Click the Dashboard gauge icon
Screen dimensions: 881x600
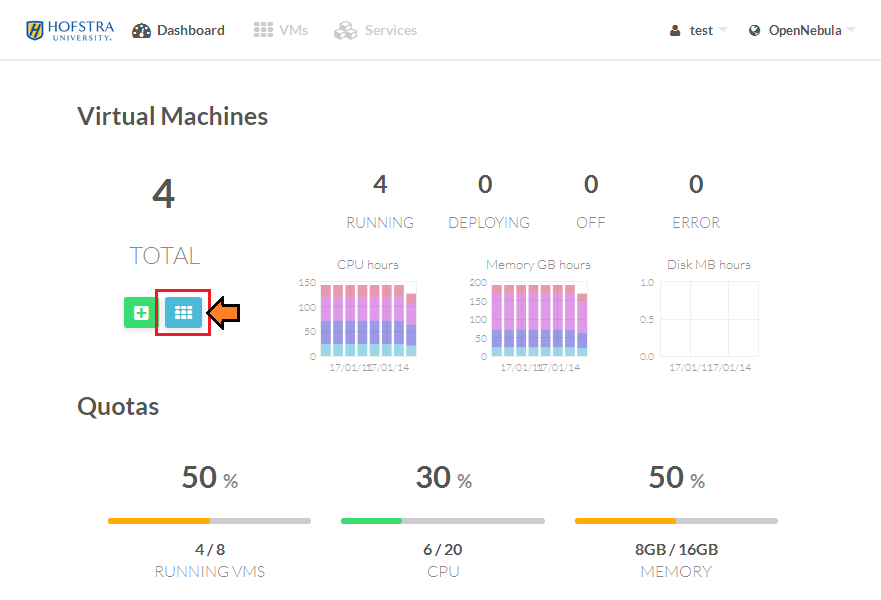[x=142, y=31]
